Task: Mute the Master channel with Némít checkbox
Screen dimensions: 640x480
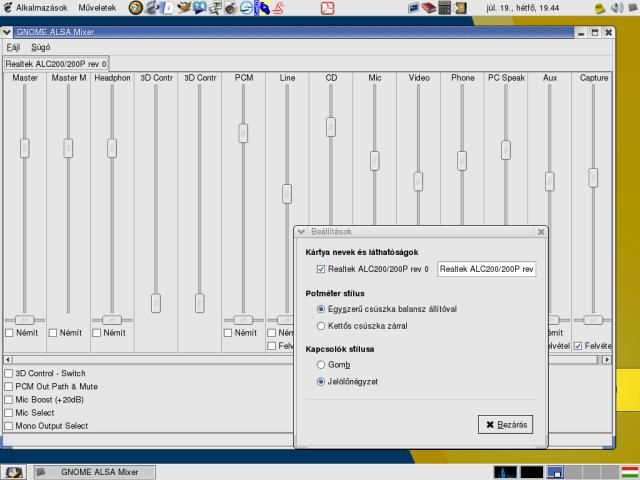Action: (9, 333)
